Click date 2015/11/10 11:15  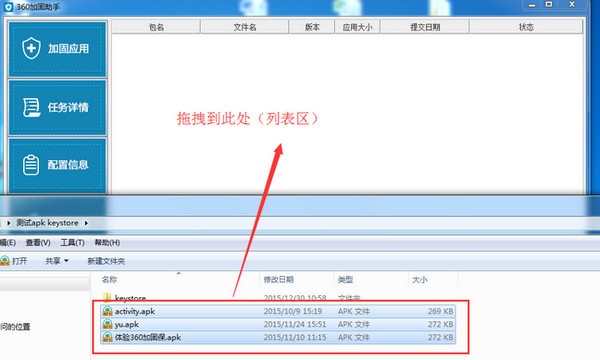295,337
